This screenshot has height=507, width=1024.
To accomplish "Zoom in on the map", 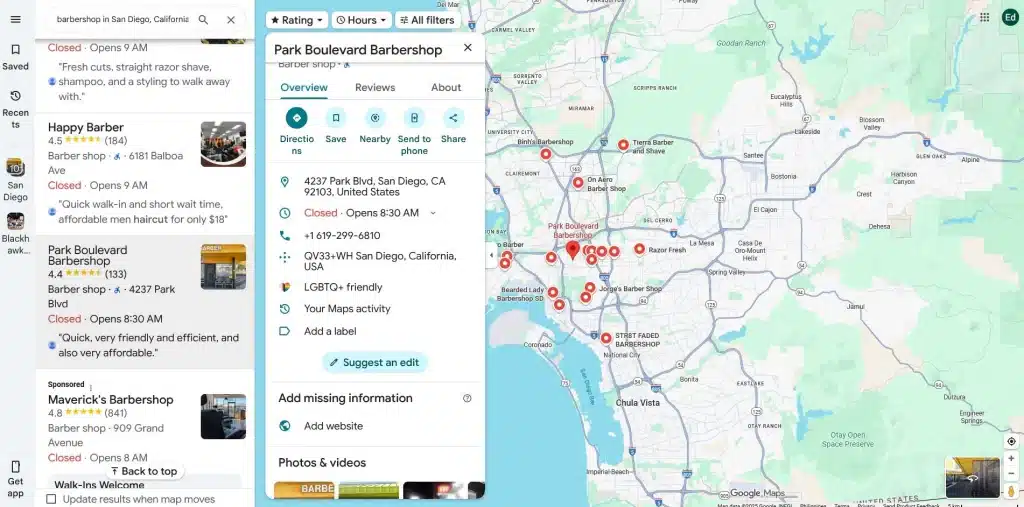I will coord(1011,459).
